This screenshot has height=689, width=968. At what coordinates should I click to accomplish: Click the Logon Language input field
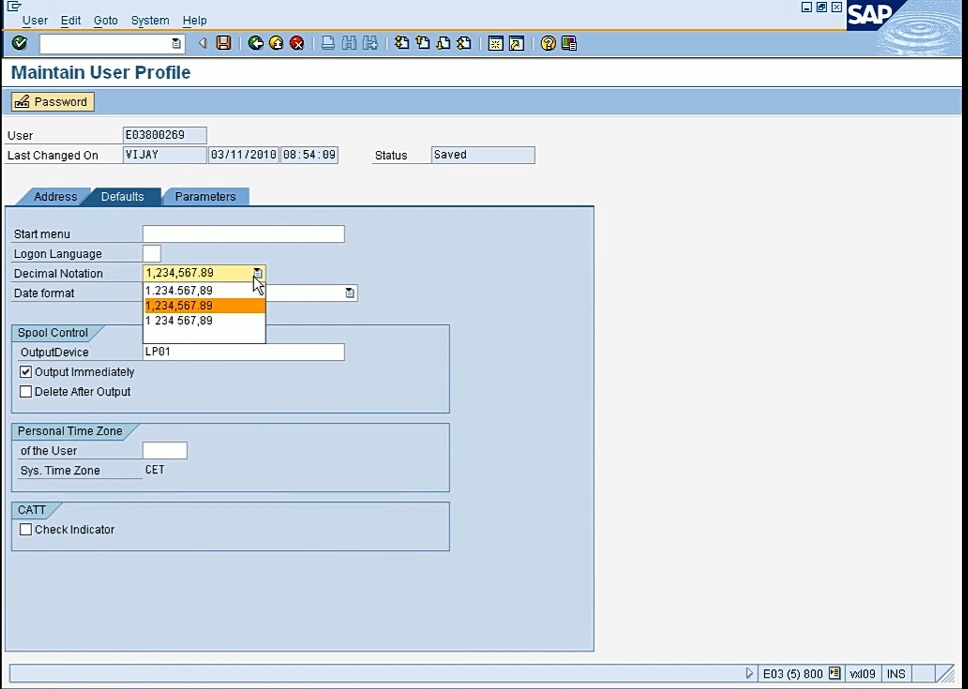point(152,254)
